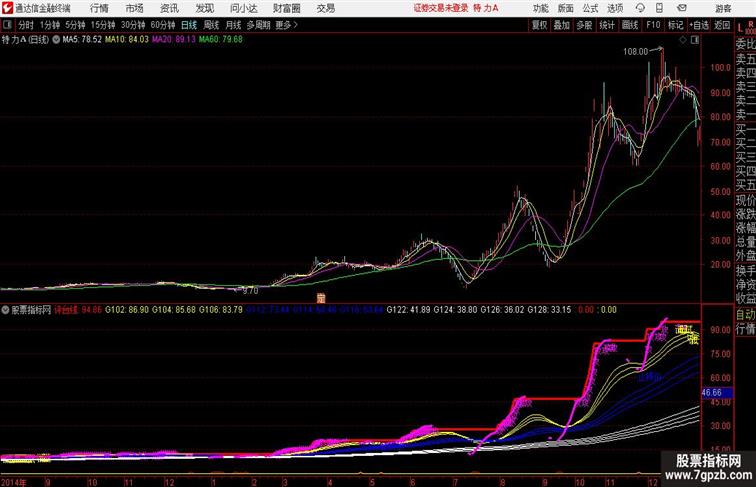The image size is (756, 487).
Task: Click the MA5: 78.52 value
Action: pyautogui.click(x=82, y=40)
